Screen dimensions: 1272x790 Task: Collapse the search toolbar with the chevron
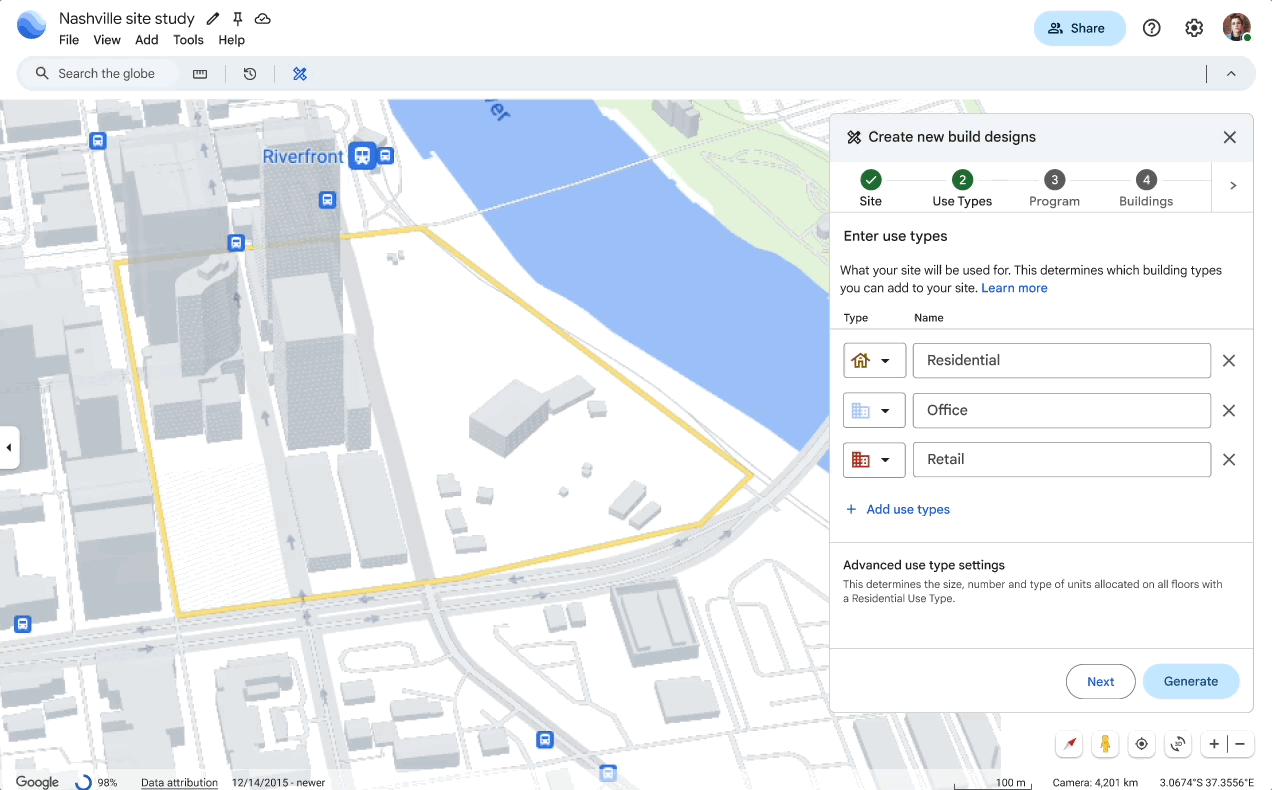[x=1231, y=73]
